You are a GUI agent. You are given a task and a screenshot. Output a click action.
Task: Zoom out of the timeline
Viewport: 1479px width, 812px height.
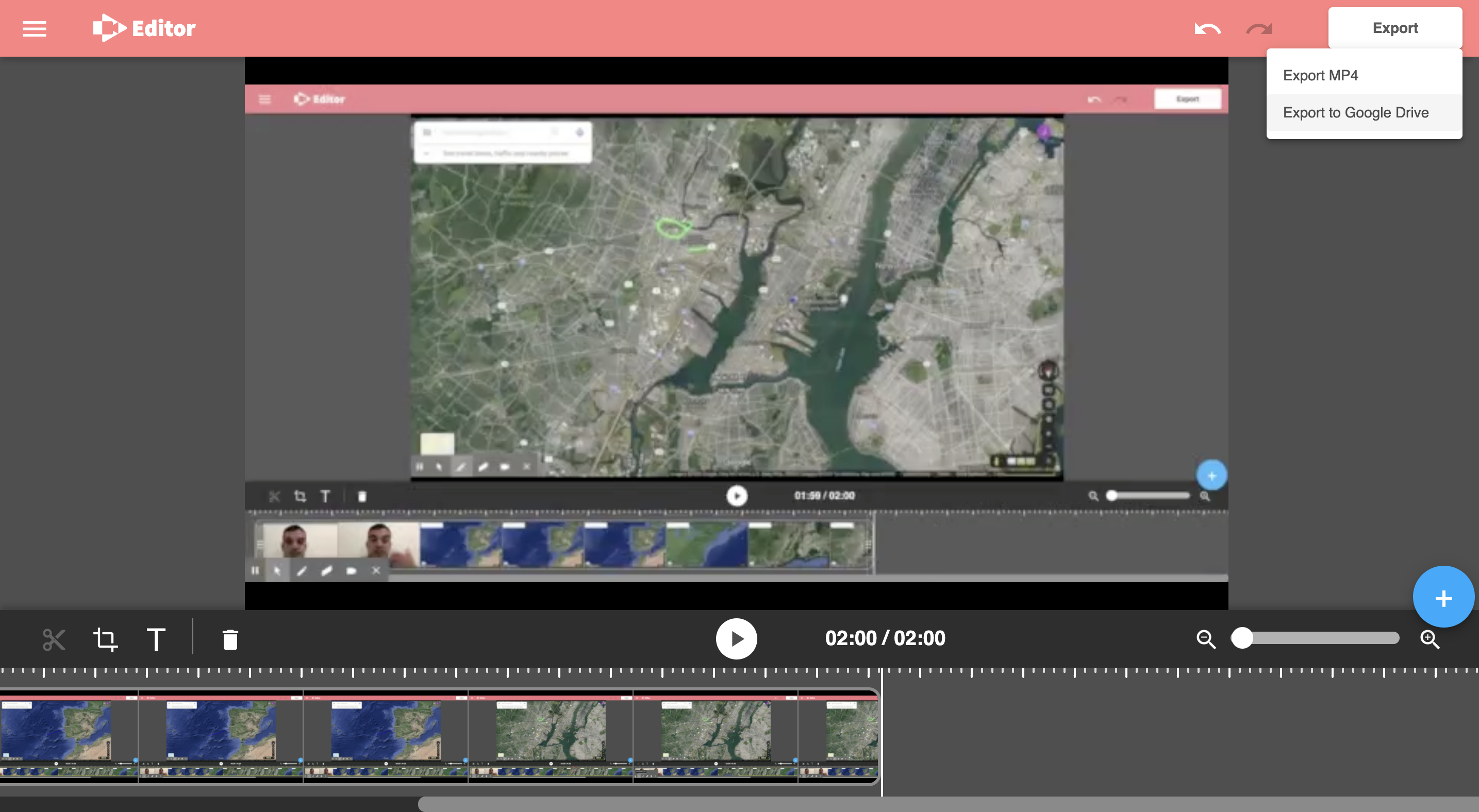pos(1205,639)
